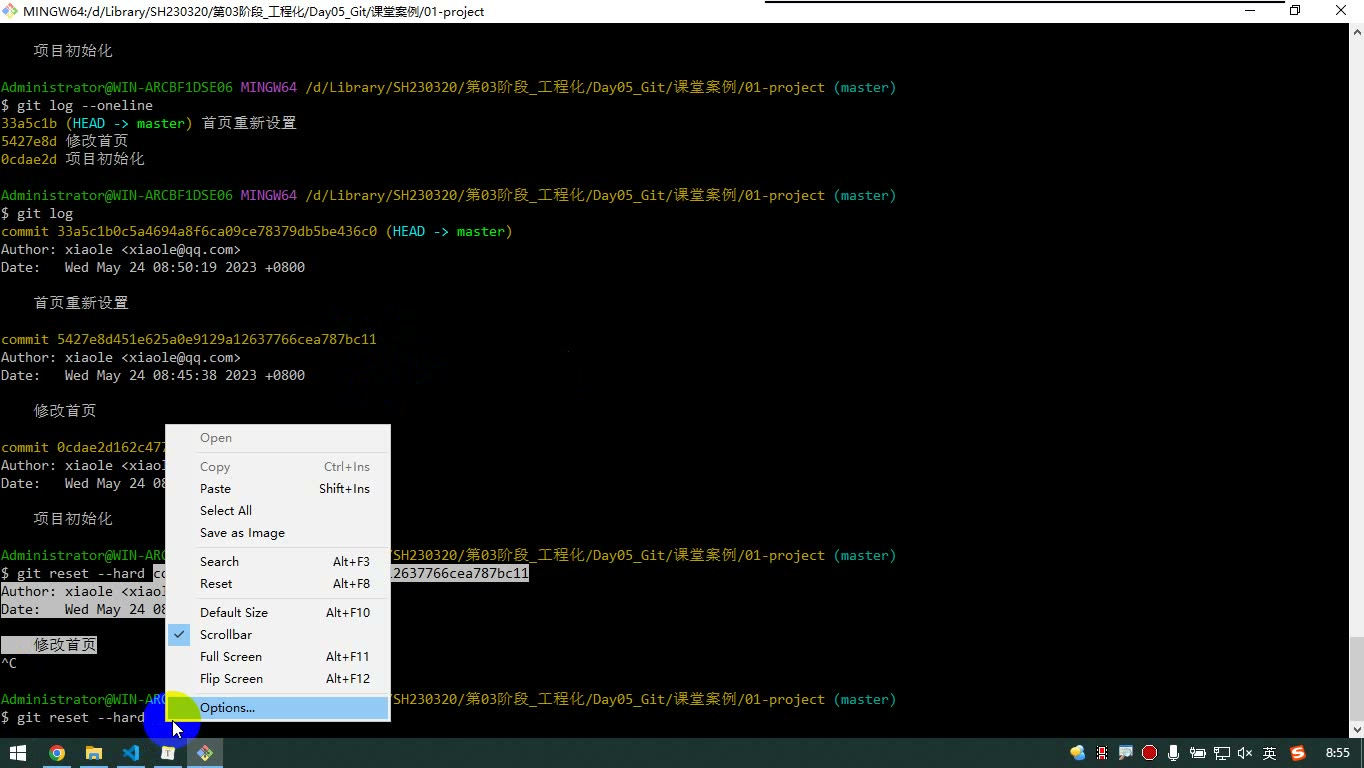Click the ^C interrupt line
Screen dimensions: 1364x768
click(x=9, y=663)
